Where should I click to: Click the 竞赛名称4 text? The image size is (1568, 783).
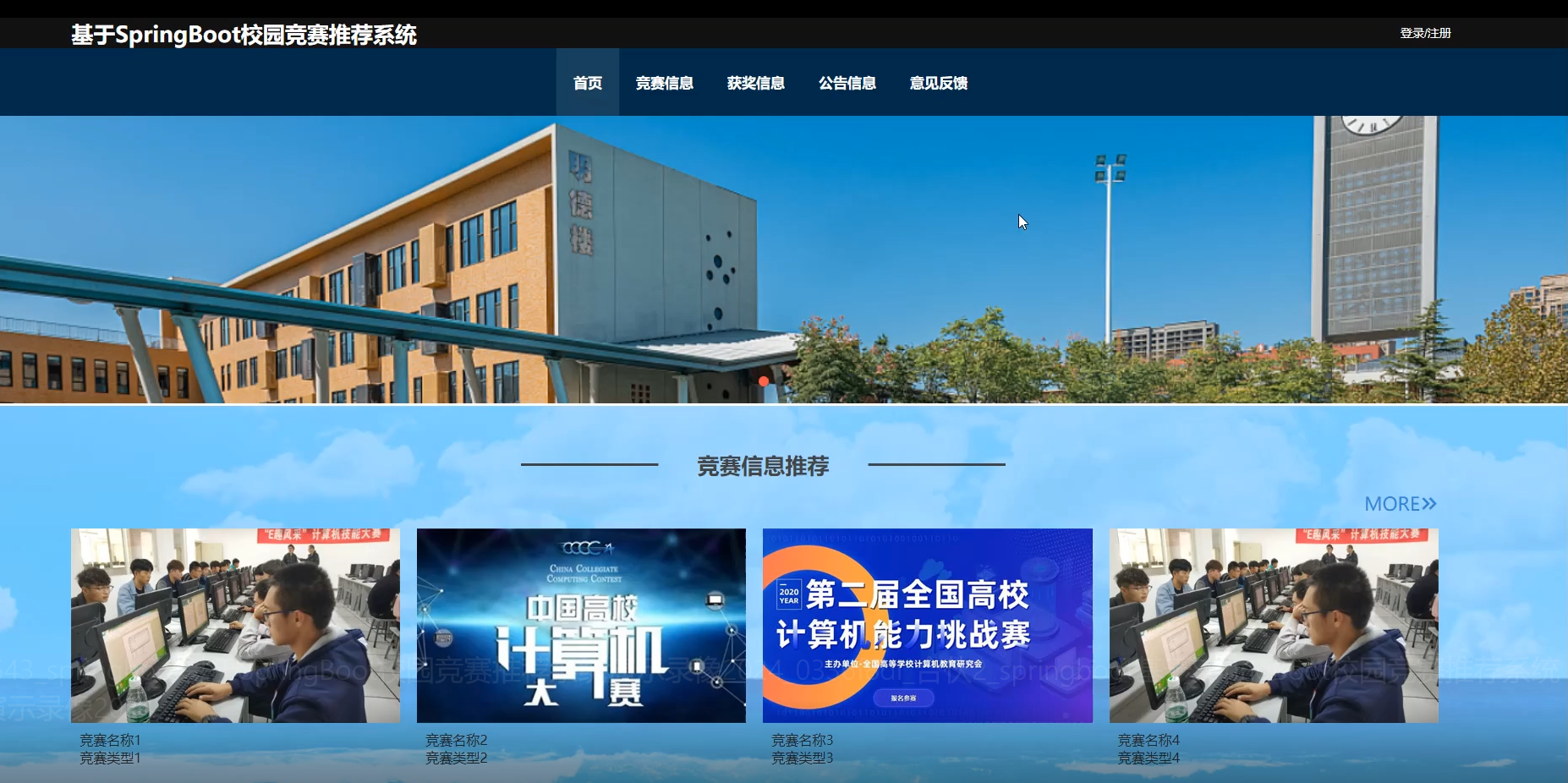click(1149, 740)
